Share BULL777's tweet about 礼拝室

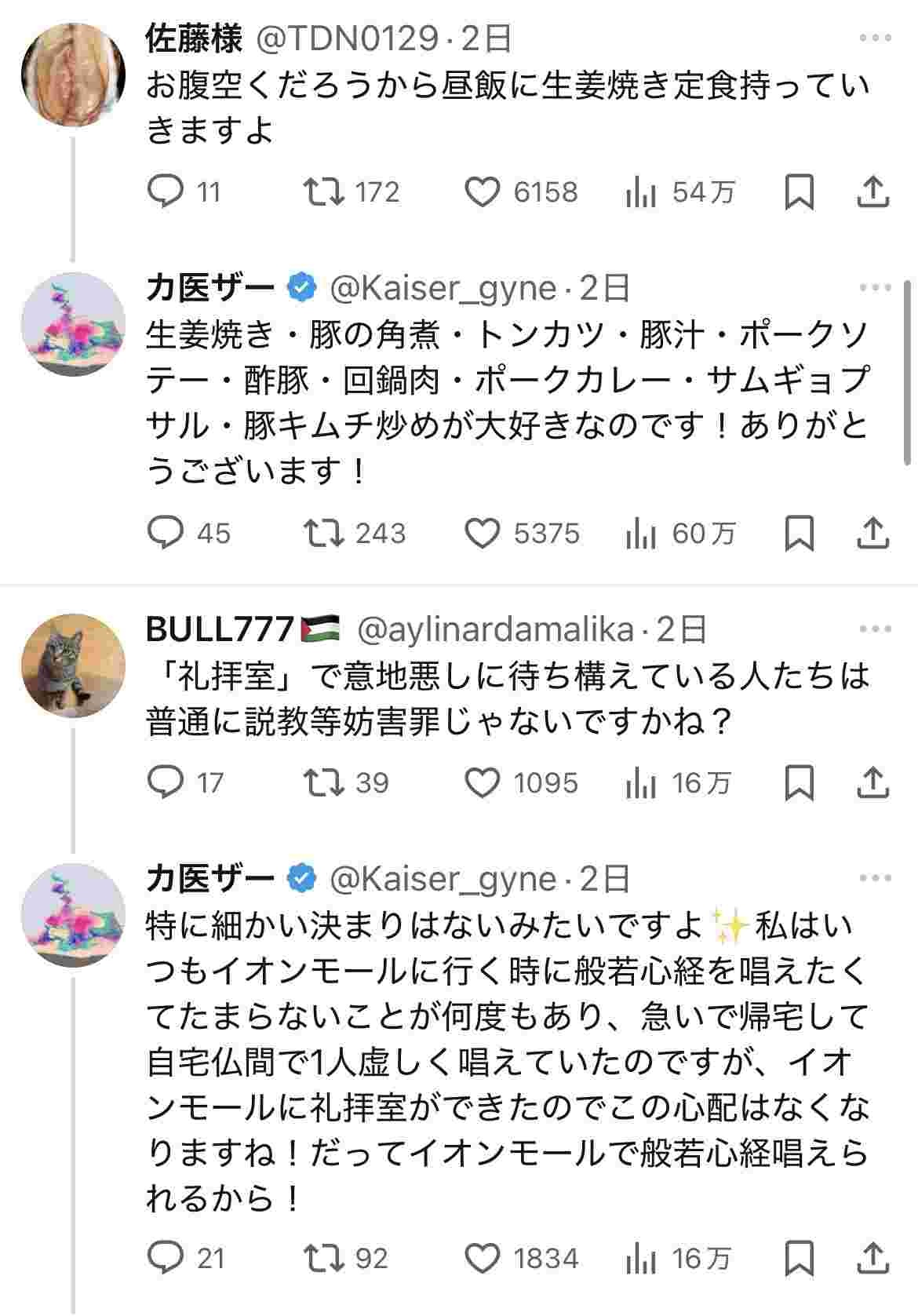[x=872, y=782]
